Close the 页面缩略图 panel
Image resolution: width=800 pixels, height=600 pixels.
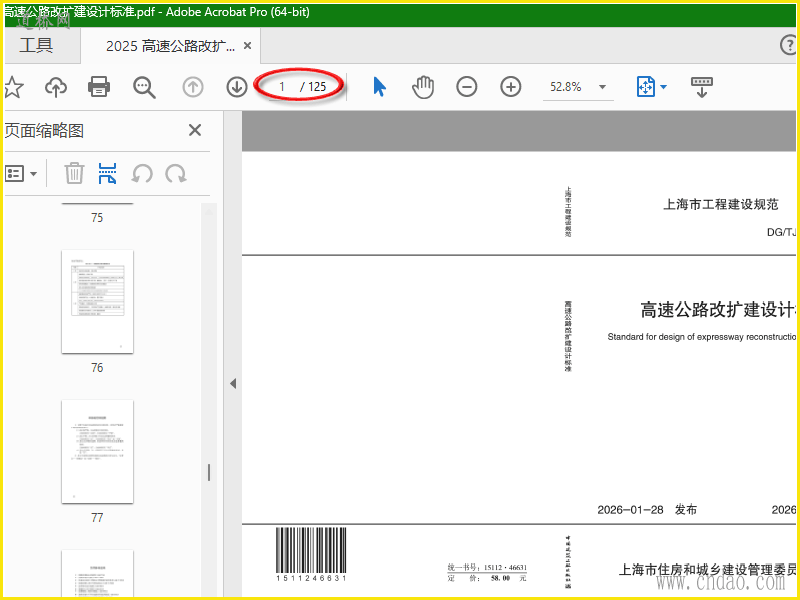[195, 130]
